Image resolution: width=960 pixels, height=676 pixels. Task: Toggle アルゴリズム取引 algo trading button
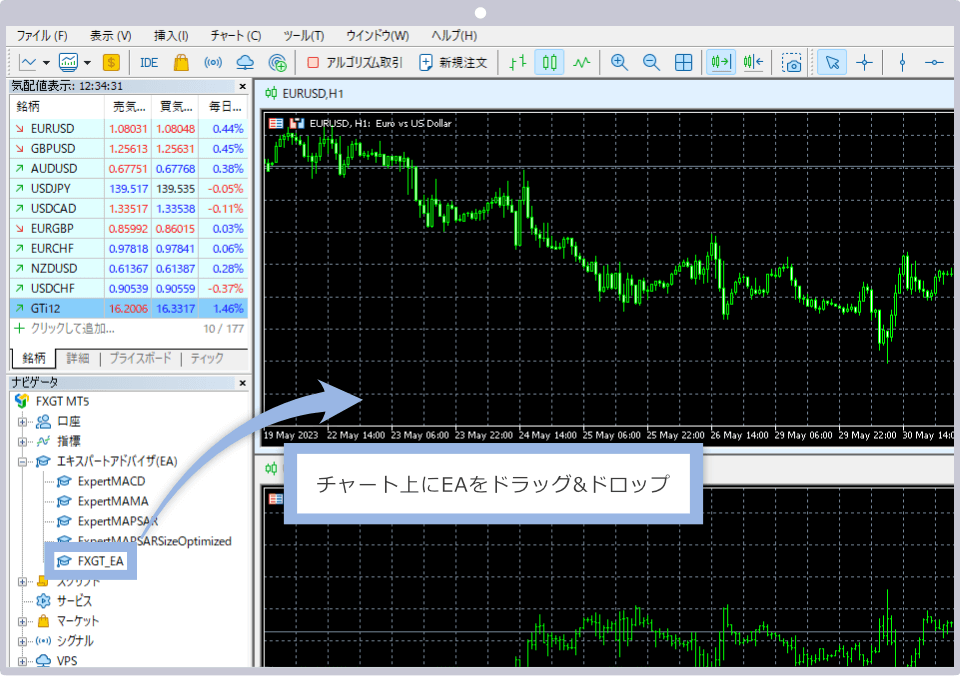click(354, 62)
